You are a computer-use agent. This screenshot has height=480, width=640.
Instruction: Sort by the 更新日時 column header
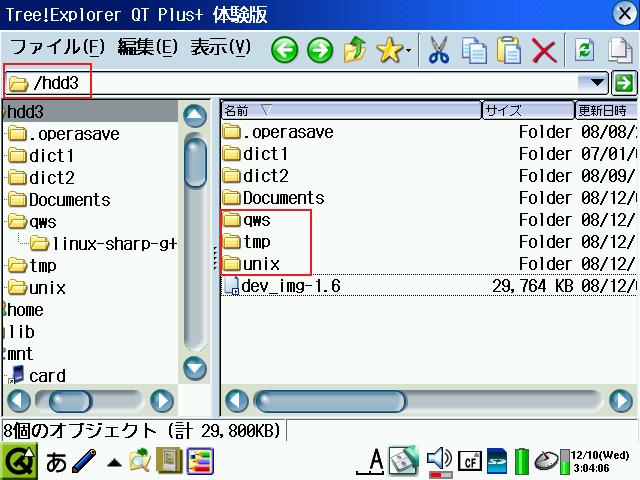606,110
